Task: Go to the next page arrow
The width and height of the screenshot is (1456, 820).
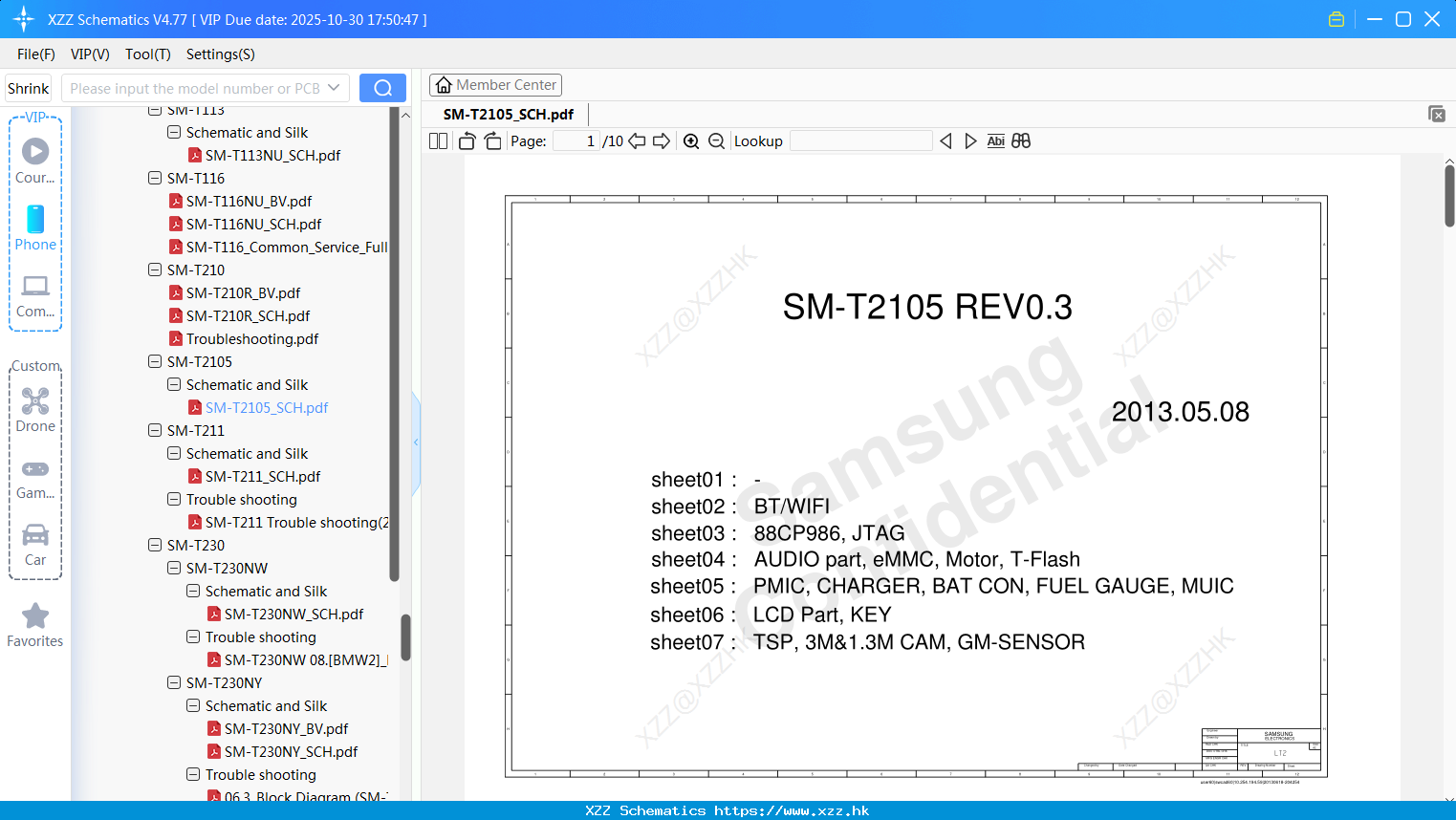Action: click(x=662, y=141)
